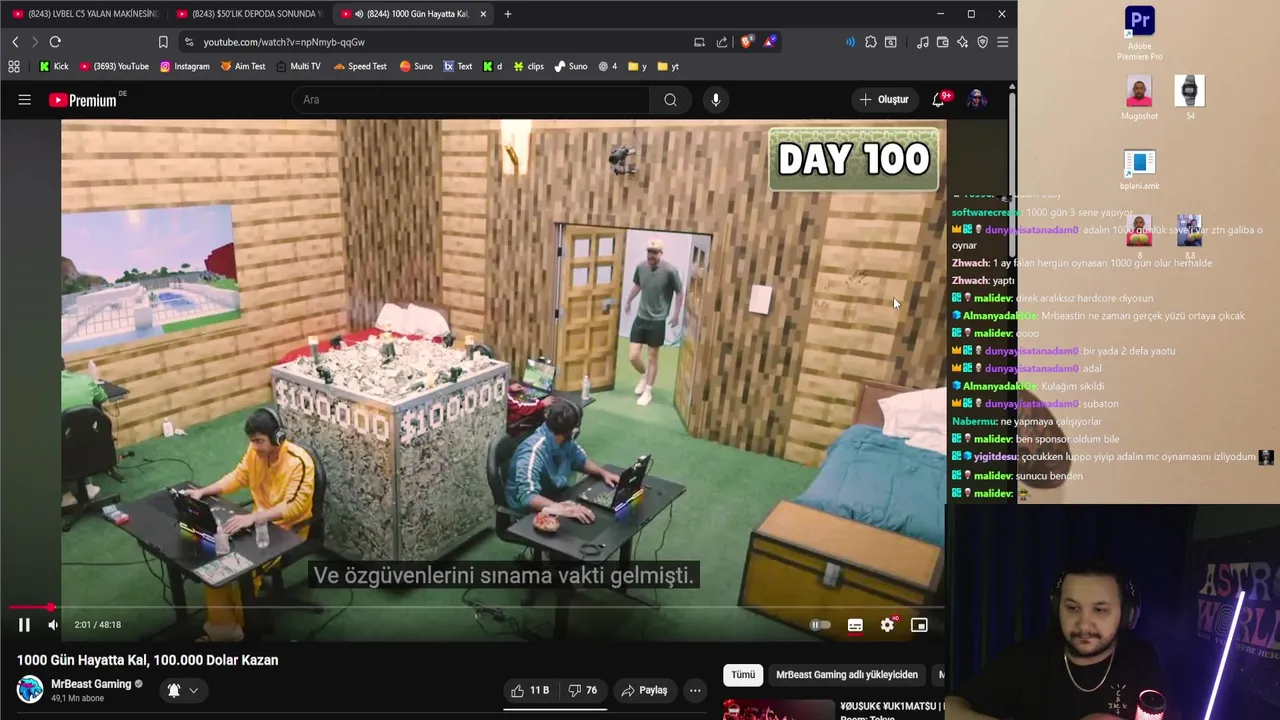The width and height of the screenshot is (1280, 720).
Task: Start voice search with microphone icon
Action: (715, 99)
